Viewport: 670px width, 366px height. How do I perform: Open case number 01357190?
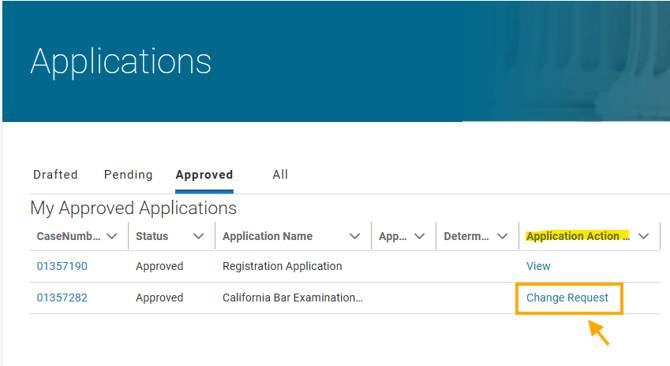(x=62, y=266)
